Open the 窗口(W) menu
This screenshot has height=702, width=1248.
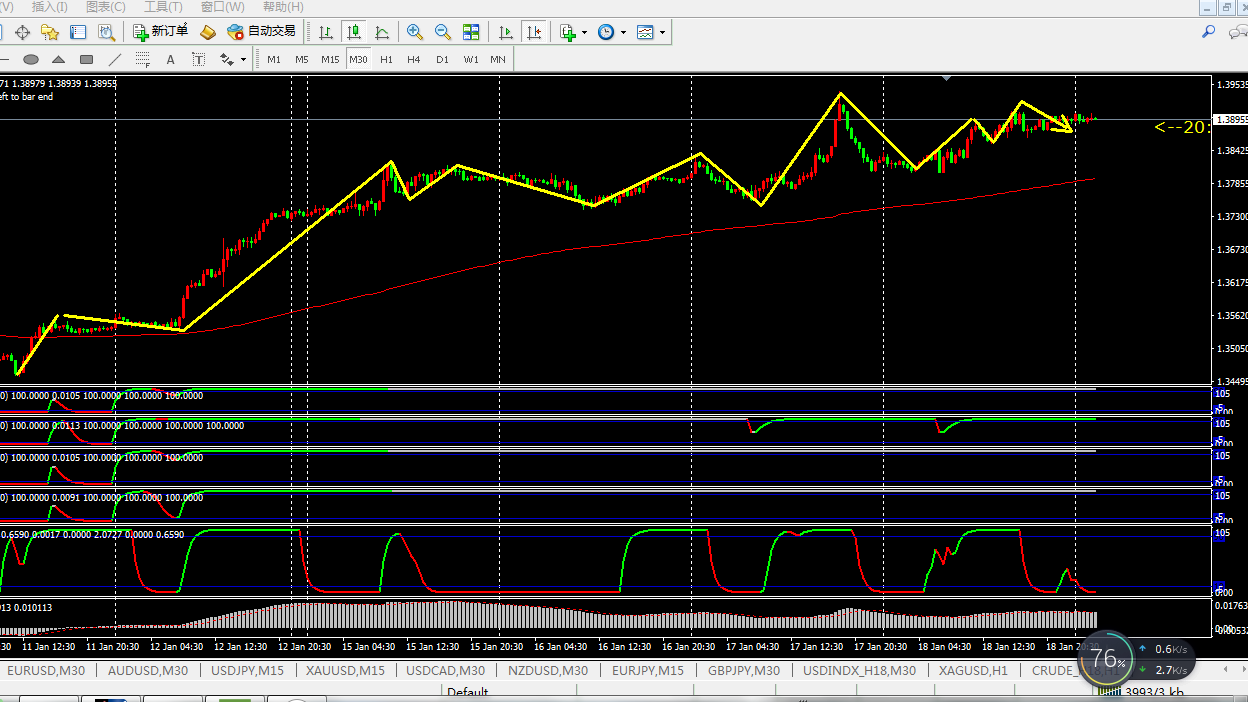pyautogui.click(x=222, y=7)
